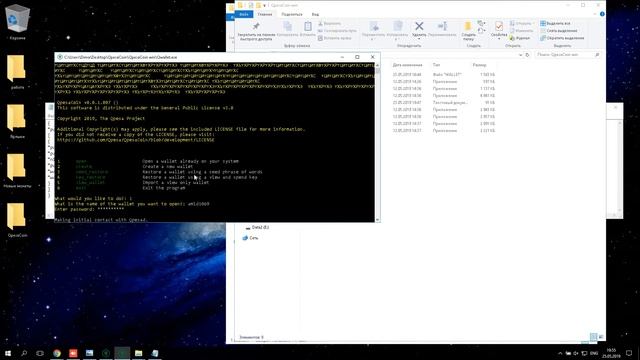The image size is (640, 360).
Task: Minimize the zwallet console window
Action: (342, 57)
